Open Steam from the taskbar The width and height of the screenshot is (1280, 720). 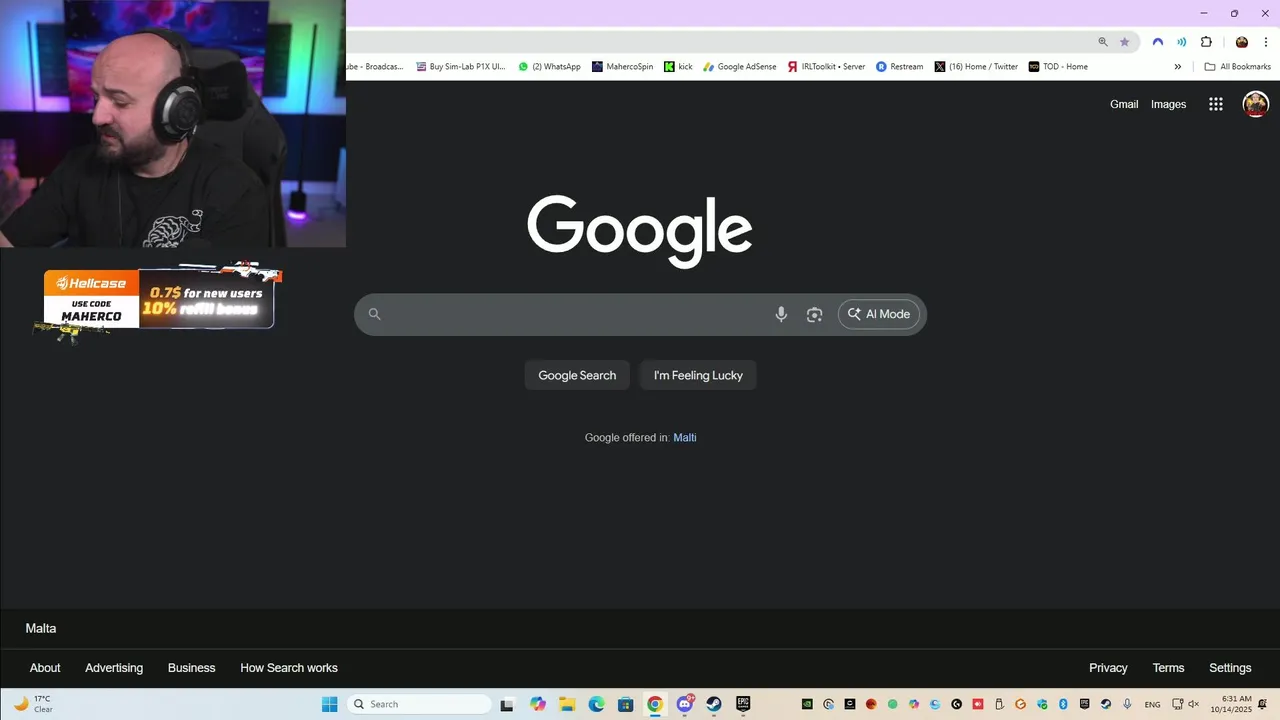[x=714, y=704]
